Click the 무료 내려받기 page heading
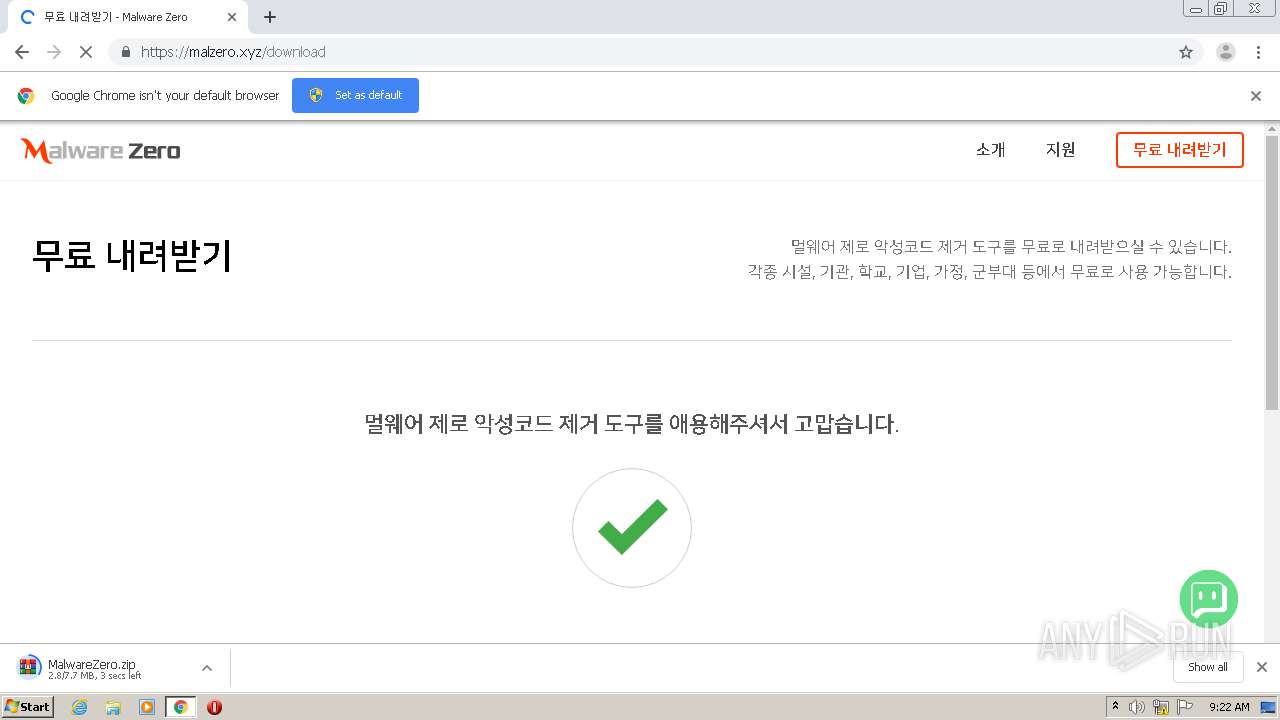This screenshot has width=1280, height=720. point(132,256)
